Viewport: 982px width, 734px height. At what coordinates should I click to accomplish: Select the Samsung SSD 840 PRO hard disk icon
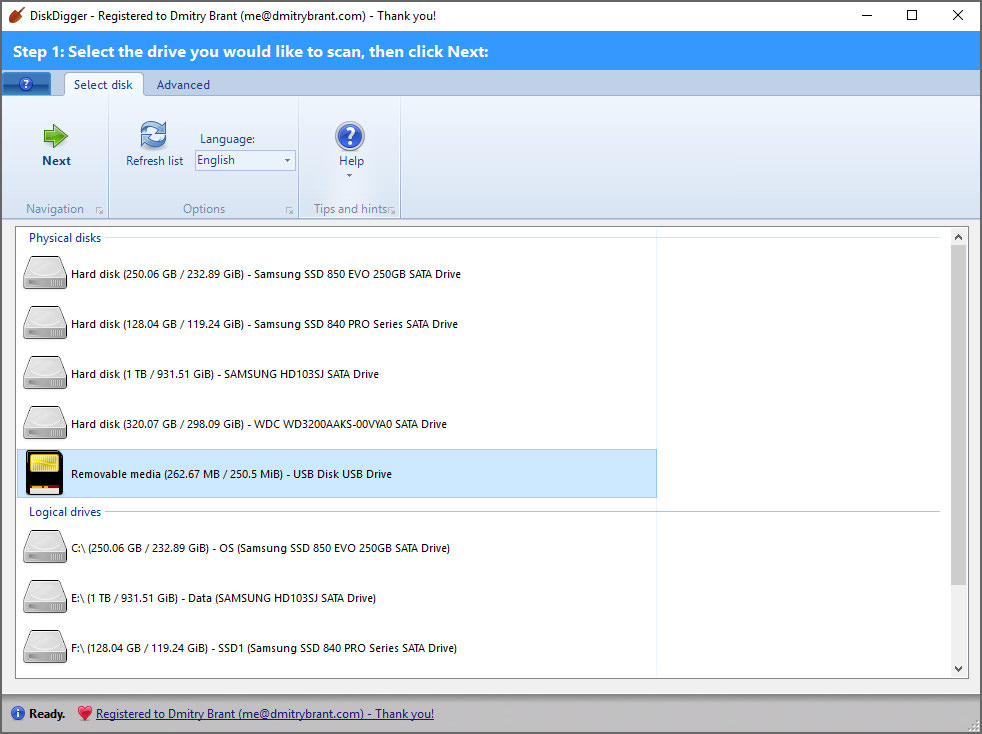(45, 324)
